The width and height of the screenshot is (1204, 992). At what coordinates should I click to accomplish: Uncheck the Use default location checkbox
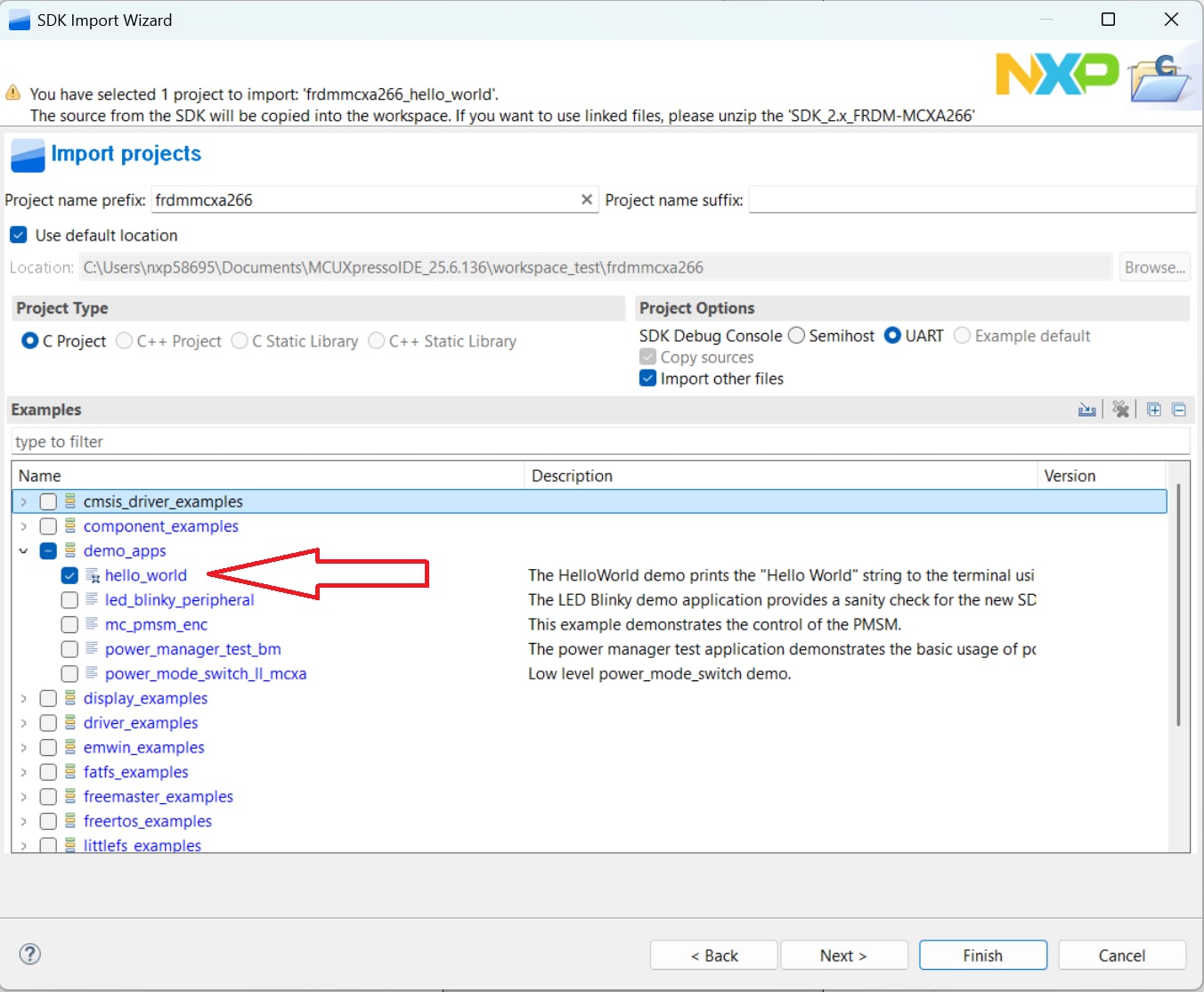pyautogui.click(x=18, y=234)
